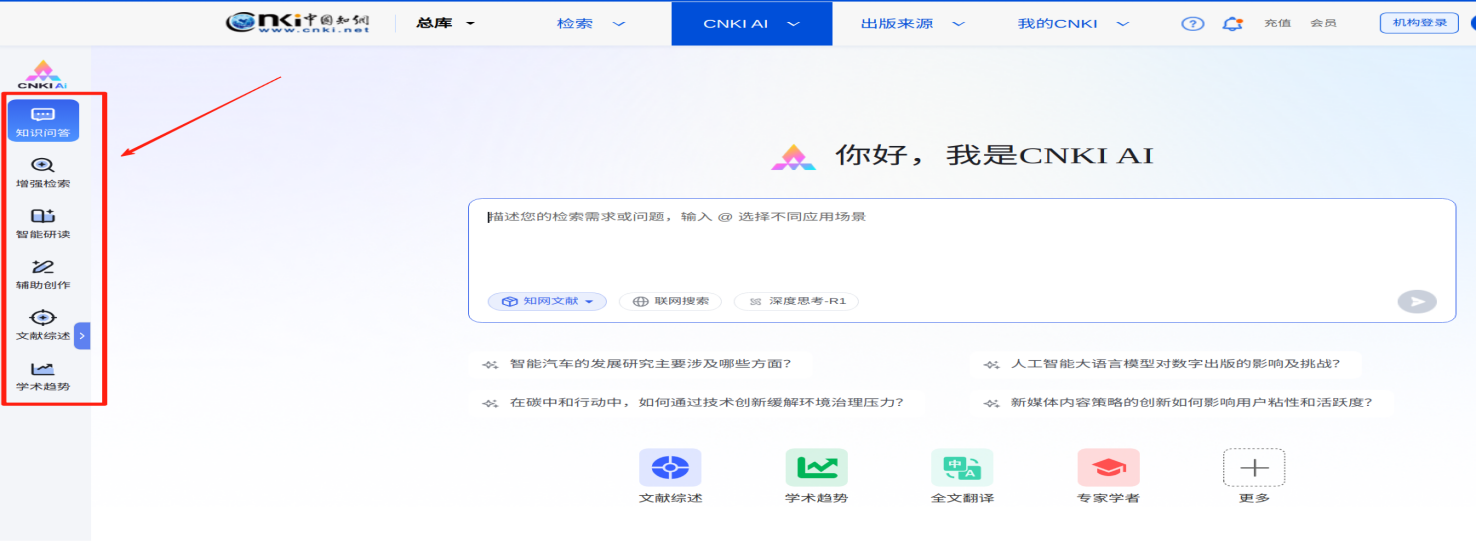The image size is (1476, 541).
Task: Click the 会员 link
Action: tap(1323, 23)
